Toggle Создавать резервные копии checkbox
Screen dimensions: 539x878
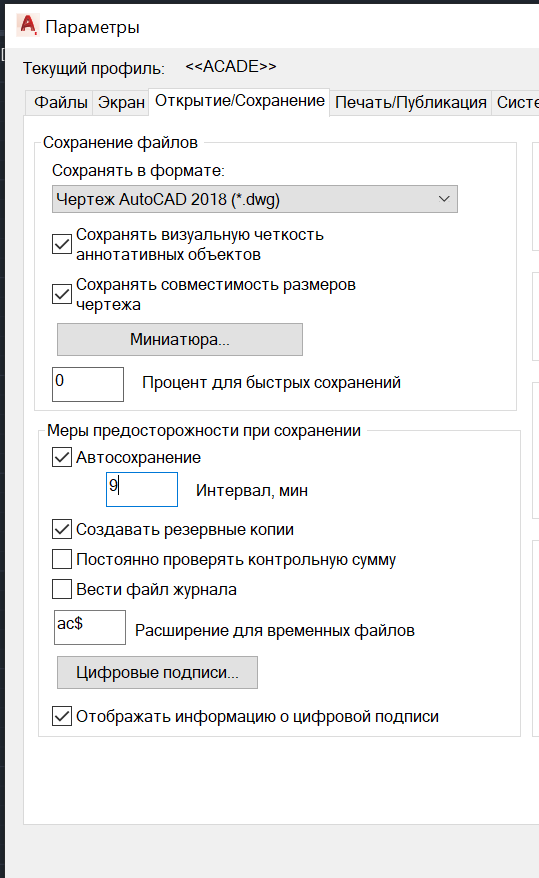(62, 529)
